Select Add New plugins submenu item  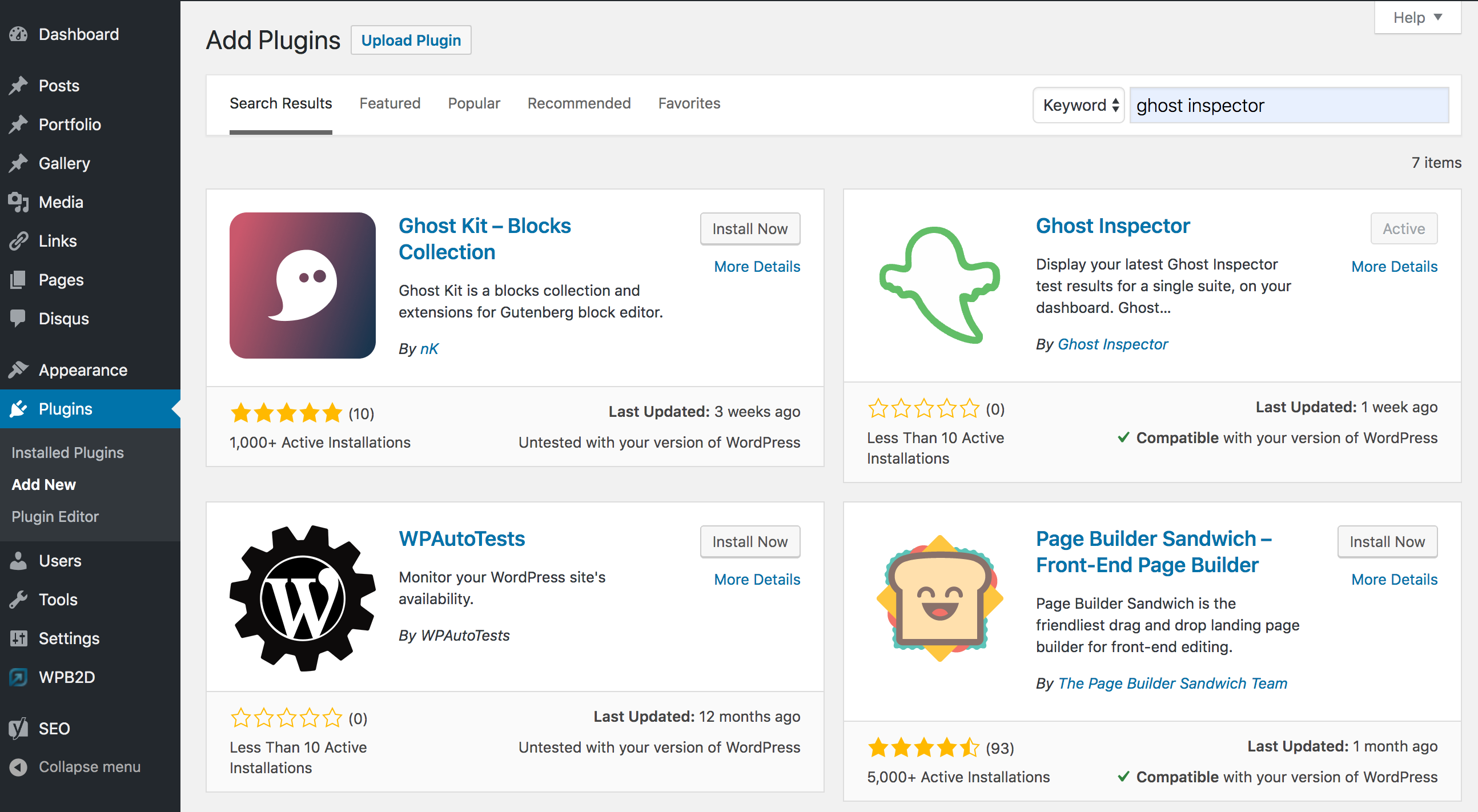pos(43,485)
